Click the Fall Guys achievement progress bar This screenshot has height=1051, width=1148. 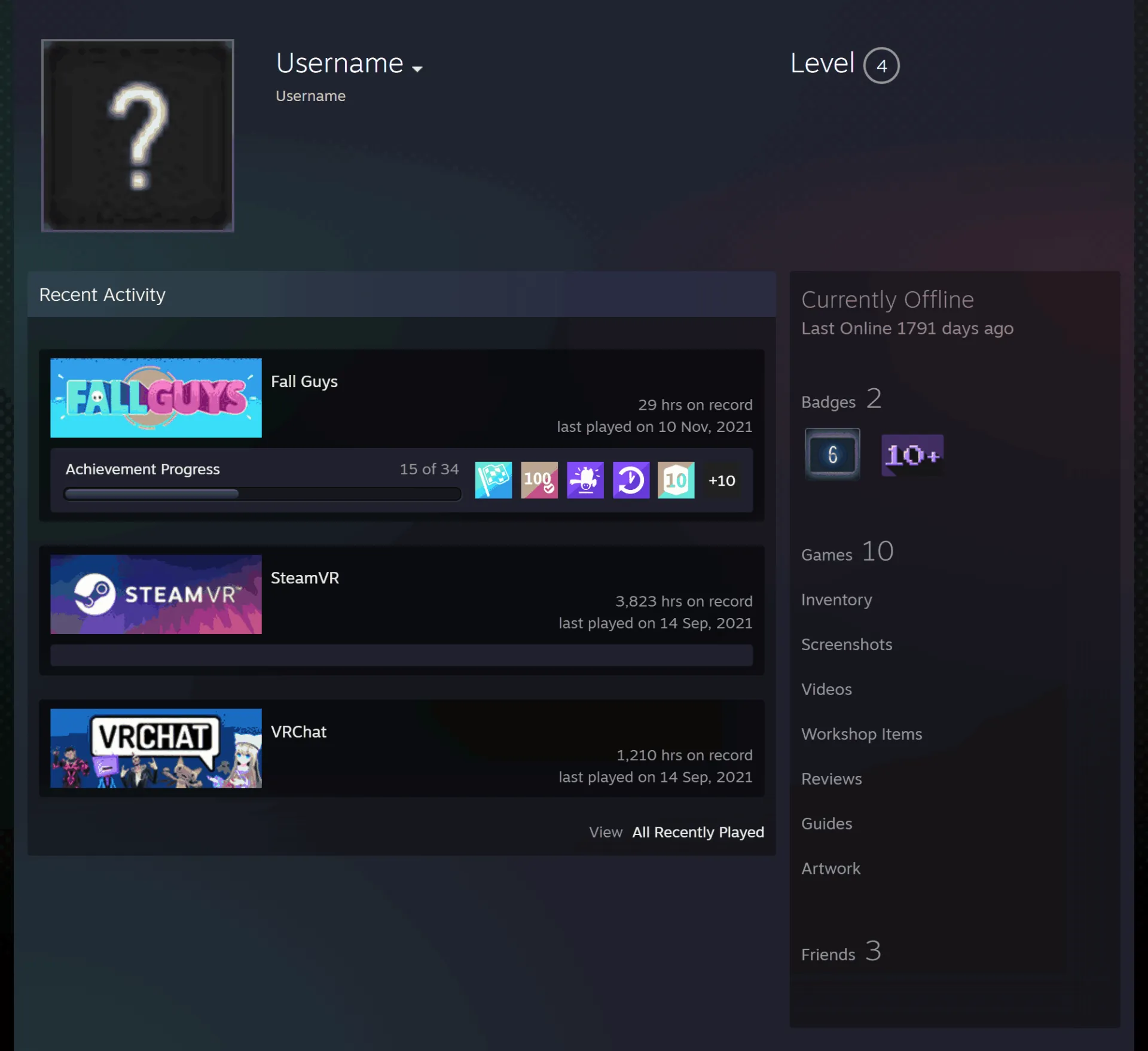[x=262, y=494]
